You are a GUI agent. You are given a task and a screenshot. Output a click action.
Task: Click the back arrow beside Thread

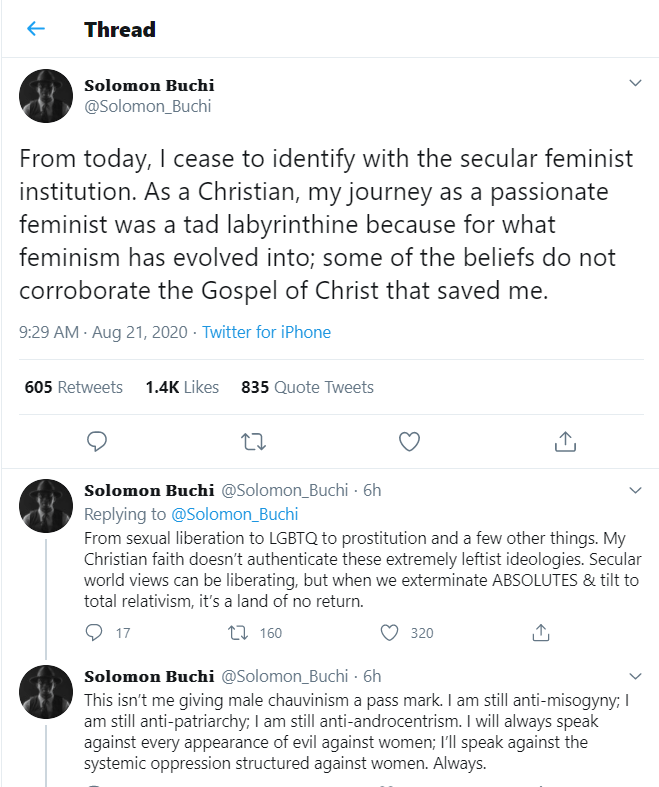[x=36, y=29]
